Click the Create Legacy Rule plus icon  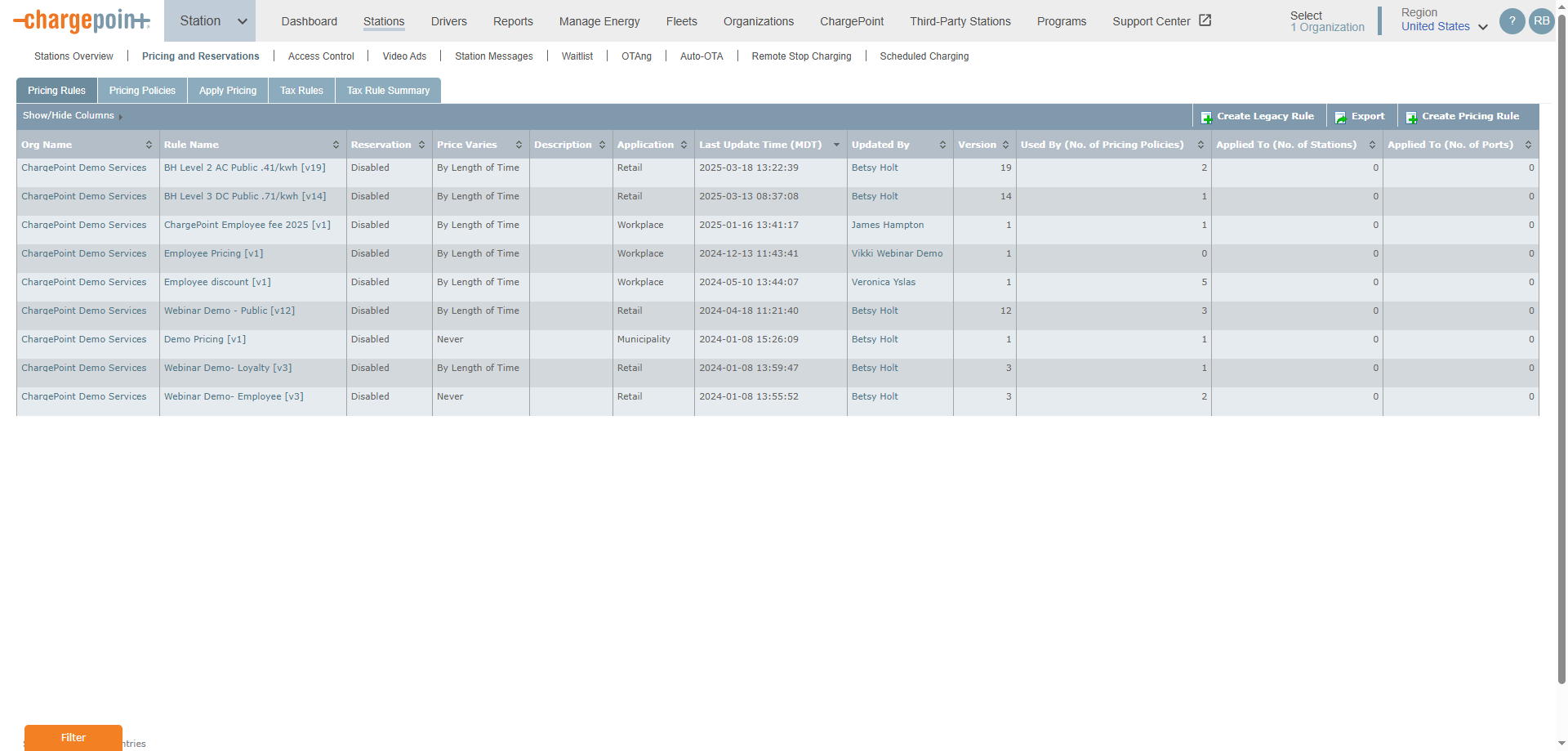pyautogui.click(x=1206, y=118)
